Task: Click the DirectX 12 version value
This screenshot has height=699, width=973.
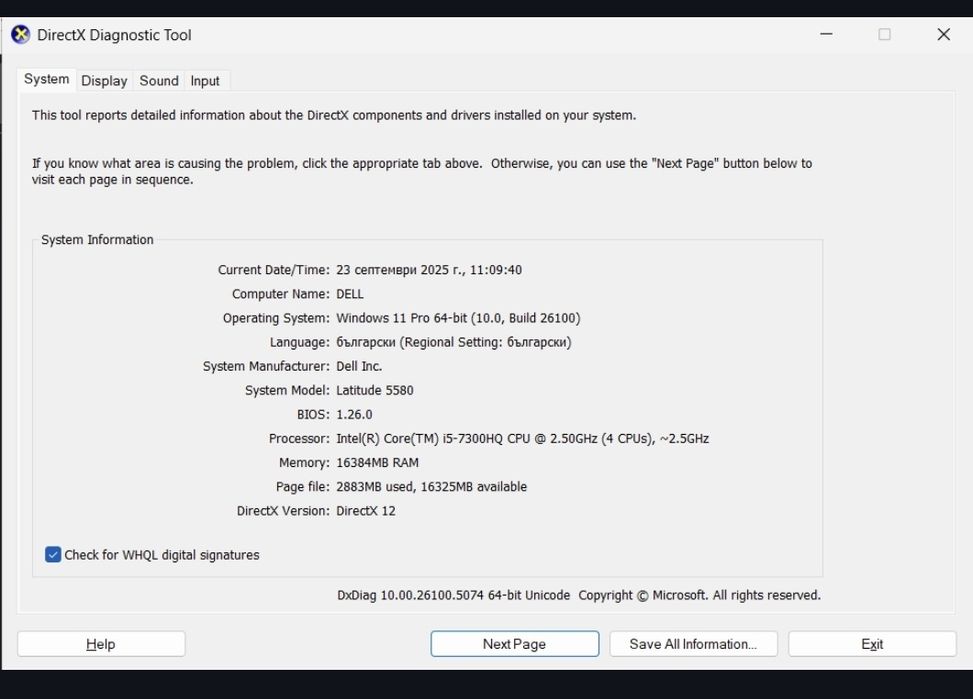Action: (365, 511)
